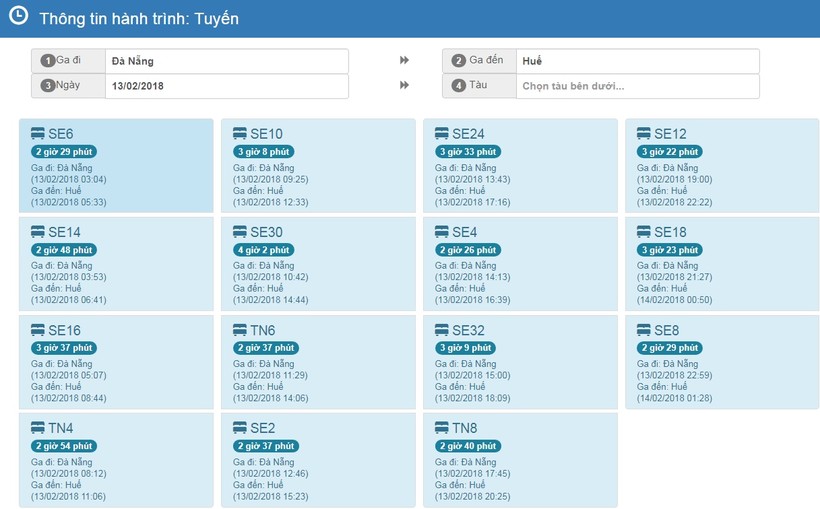Pick a date in the Ngày field
The width and height of the screenshot is (820, 509).
226,86
